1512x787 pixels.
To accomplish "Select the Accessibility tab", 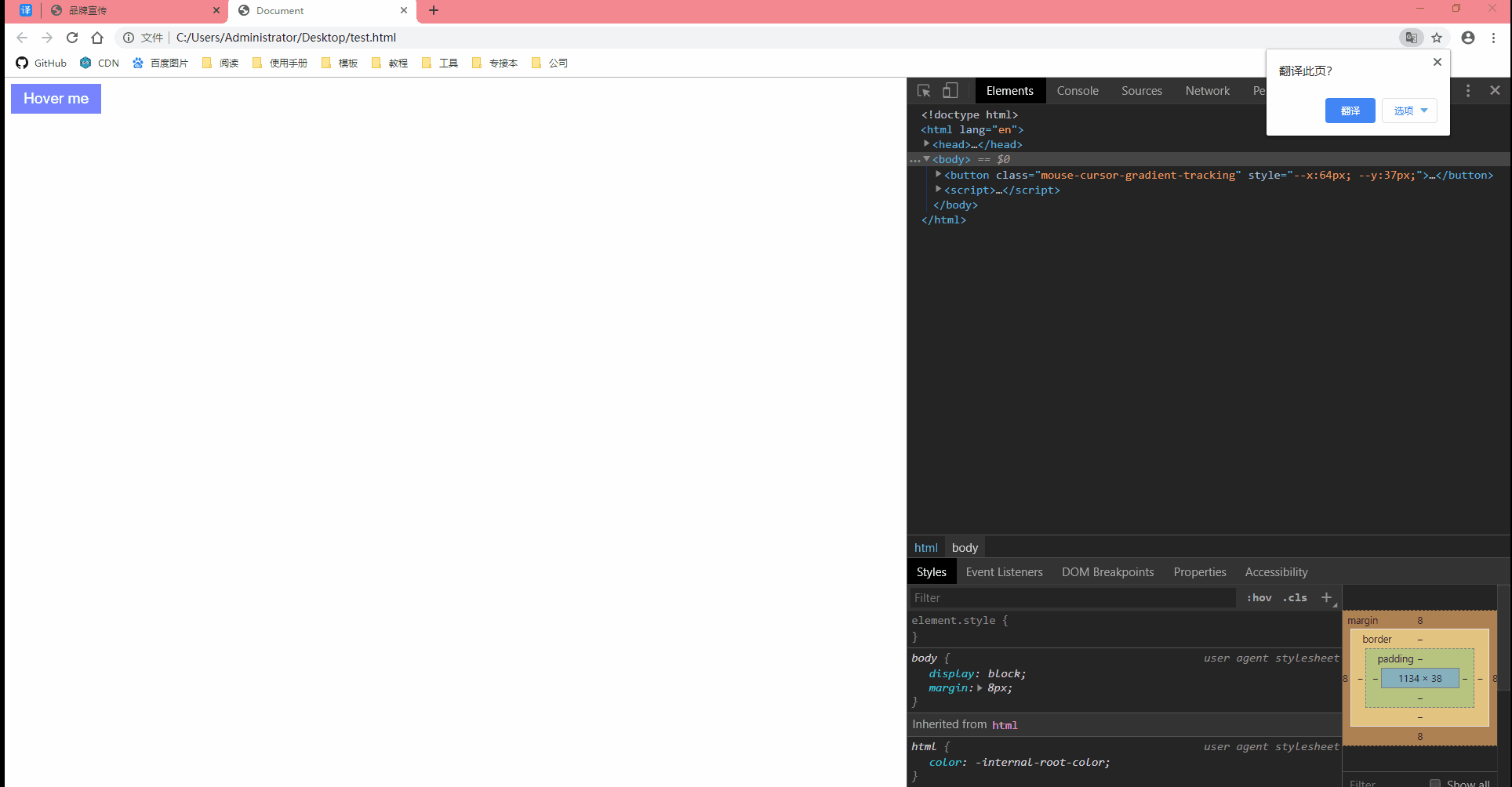I will [1277, 572].
